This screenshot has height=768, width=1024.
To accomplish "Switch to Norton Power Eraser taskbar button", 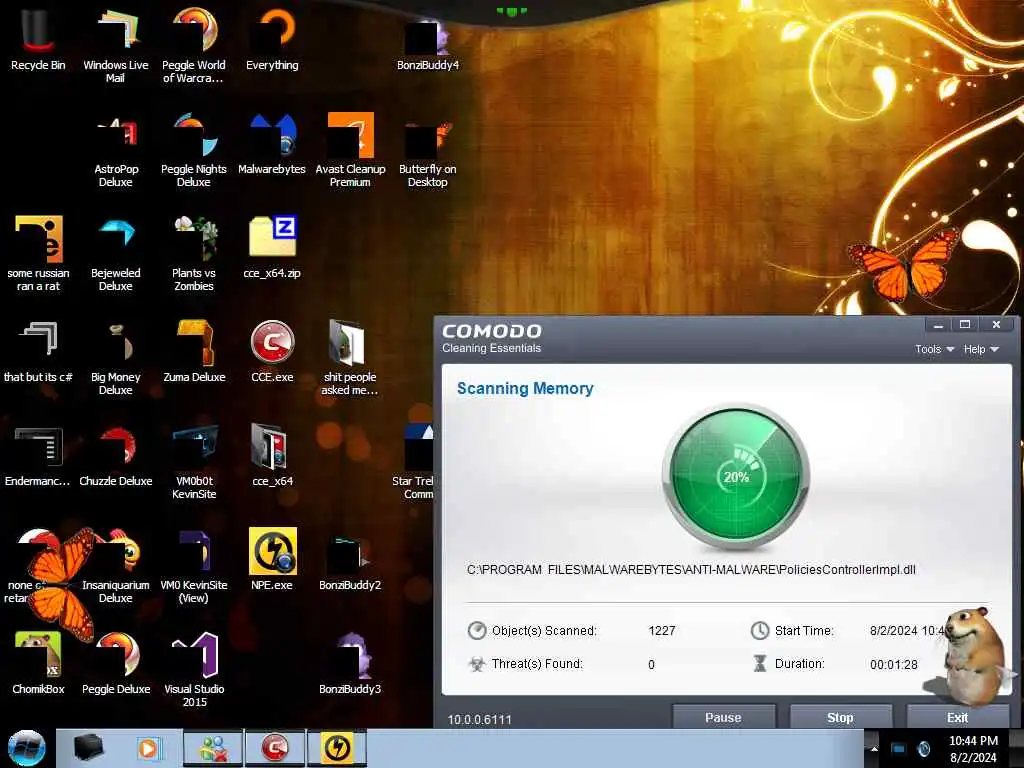I will (x=337, y=748).
